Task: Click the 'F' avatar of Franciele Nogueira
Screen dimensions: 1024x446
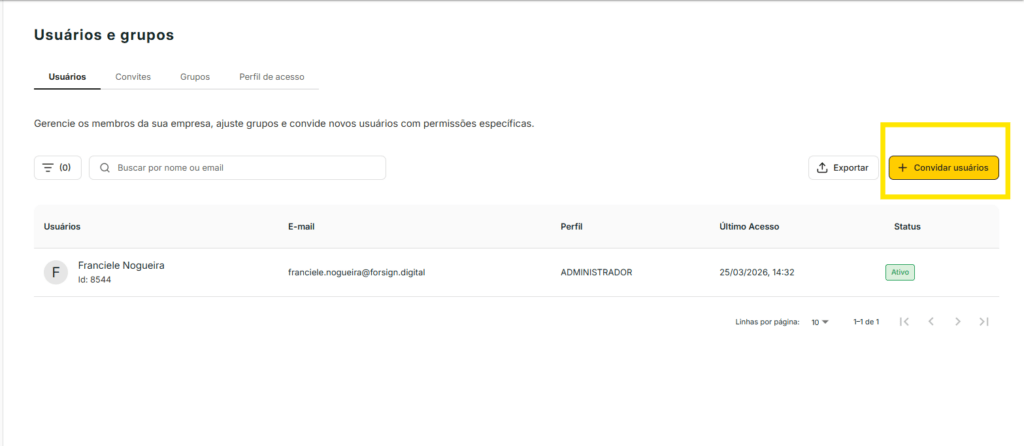Action: [56, 272]
